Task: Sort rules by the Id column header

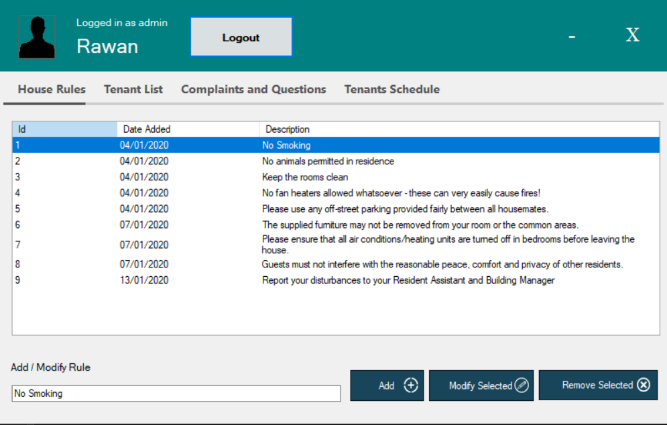Action: pyautogui.click(x=65, y=129)
